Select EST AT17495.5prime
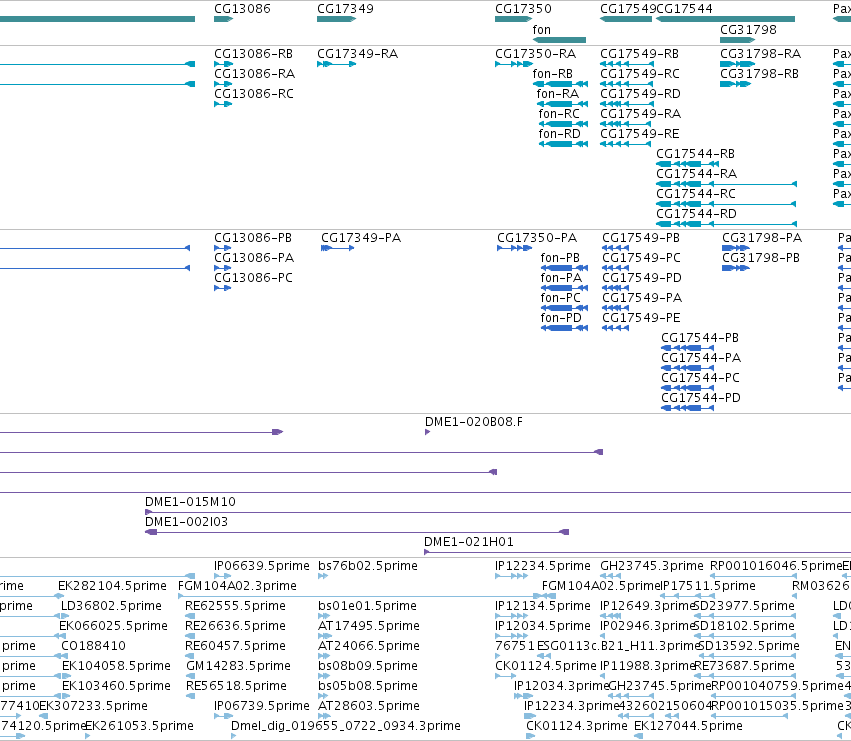This screenshot has height=741, width=851. [369, 626]
